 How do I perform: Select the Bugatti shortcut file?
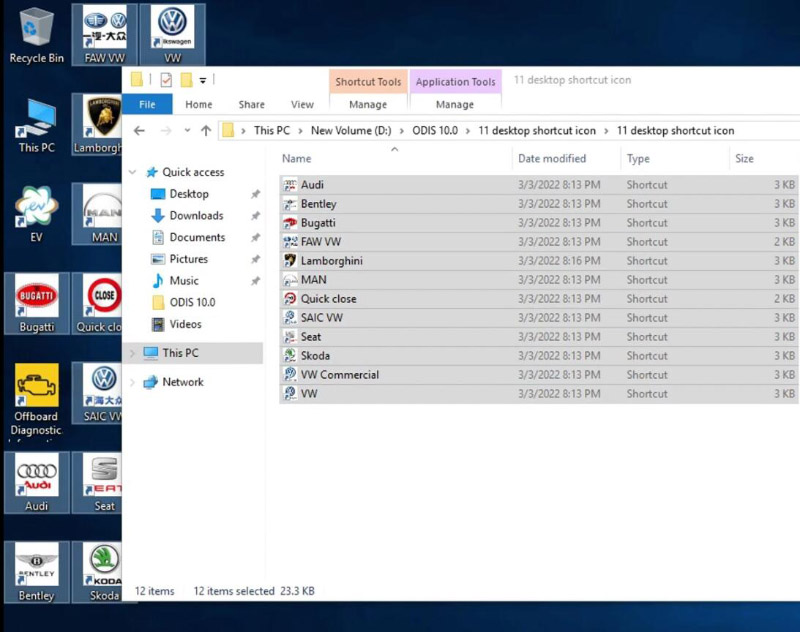539,222
